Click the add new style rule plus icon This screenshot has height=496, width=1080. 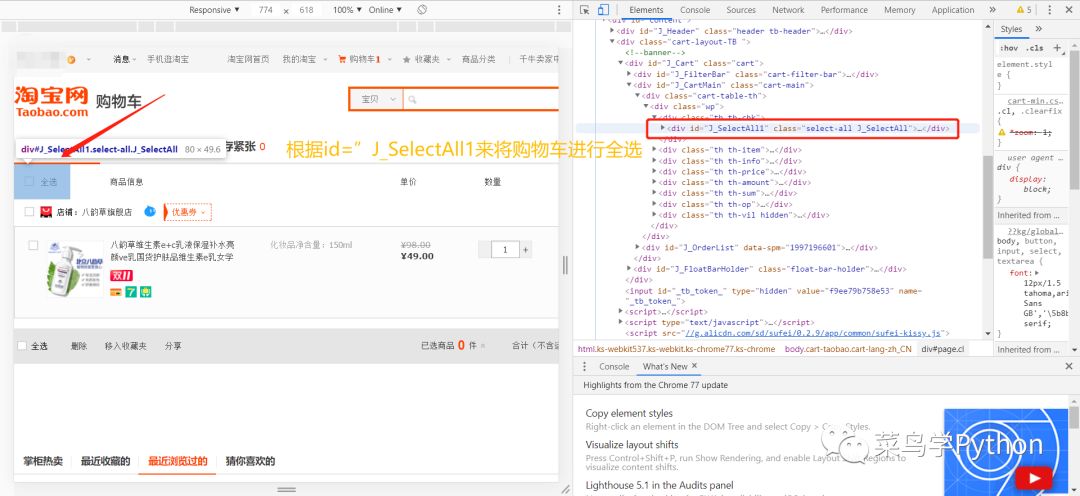(1057, 48)
